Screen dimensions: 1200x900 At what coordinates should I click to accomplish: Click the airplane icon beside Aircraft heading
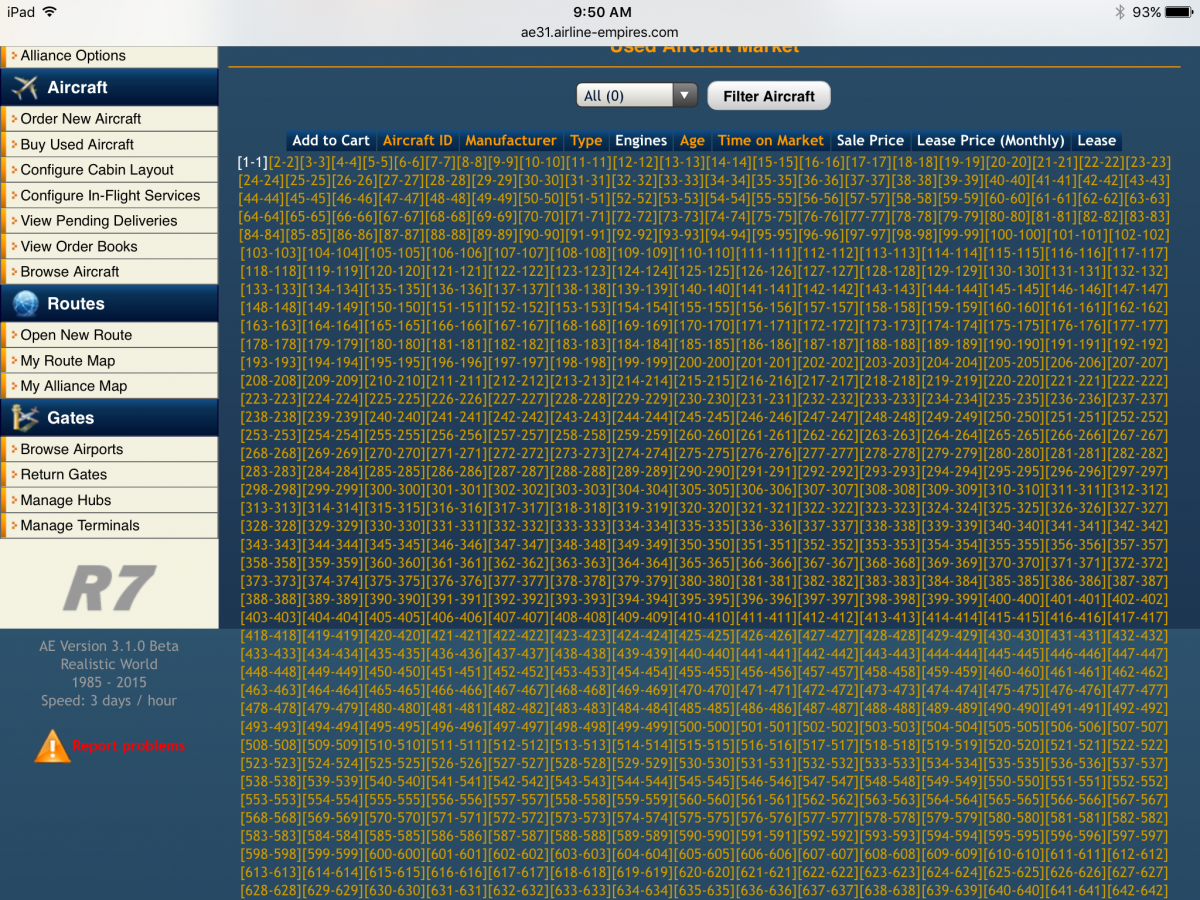coord(24,88)
